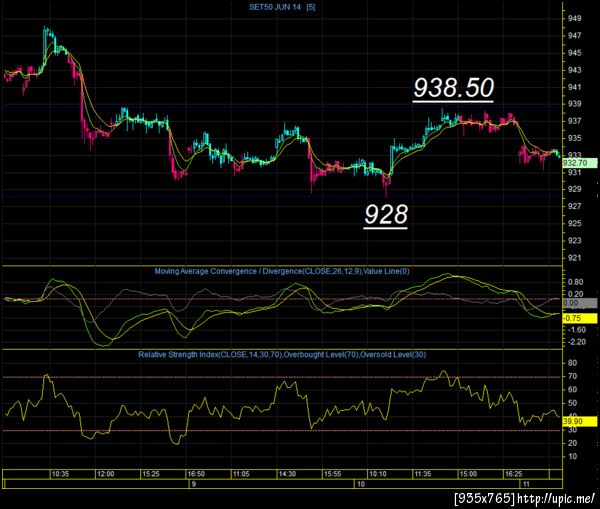
Task: Click the MACD value label -0.75
Action: click(579, 318)
